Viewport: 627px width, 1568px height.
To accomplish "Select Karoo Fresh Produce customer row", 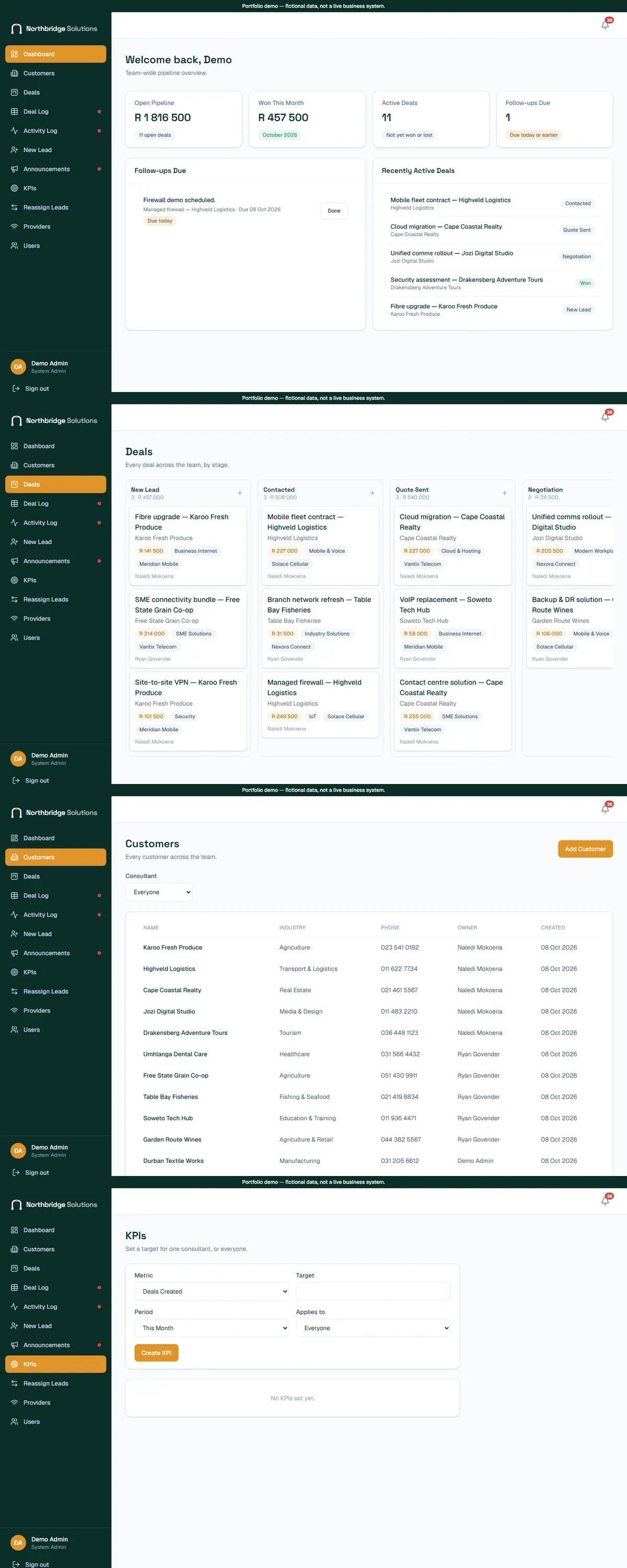I will point(369,947).
